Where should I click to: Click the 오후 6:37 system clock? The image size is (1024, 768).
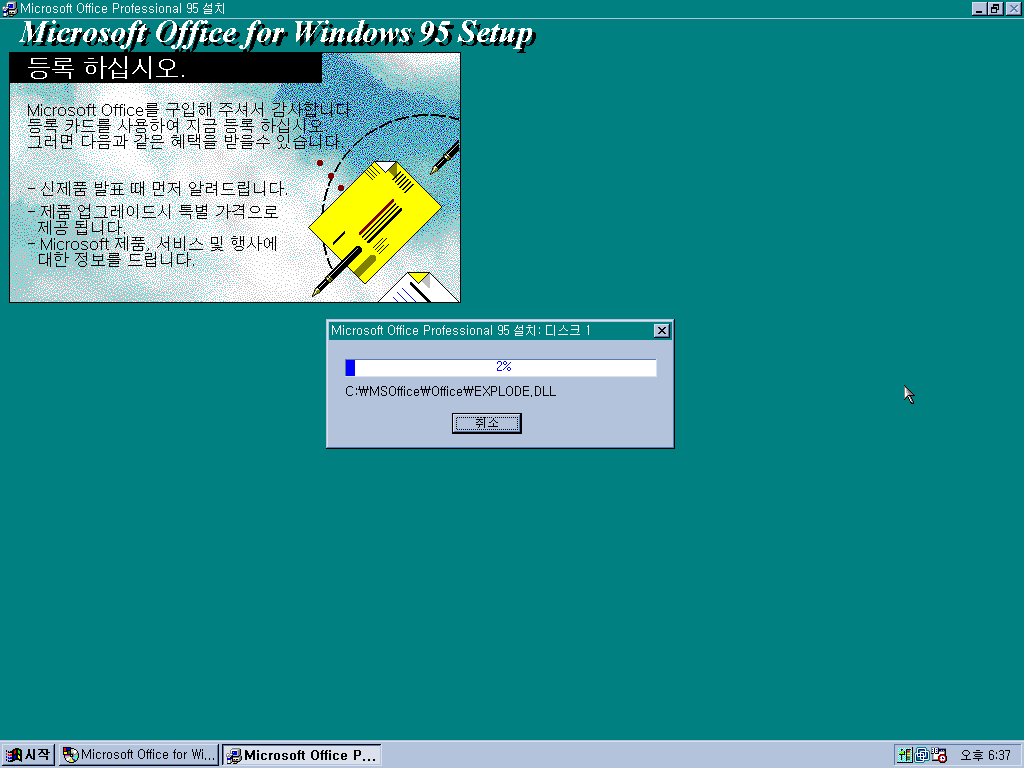(x=985, y=755)
